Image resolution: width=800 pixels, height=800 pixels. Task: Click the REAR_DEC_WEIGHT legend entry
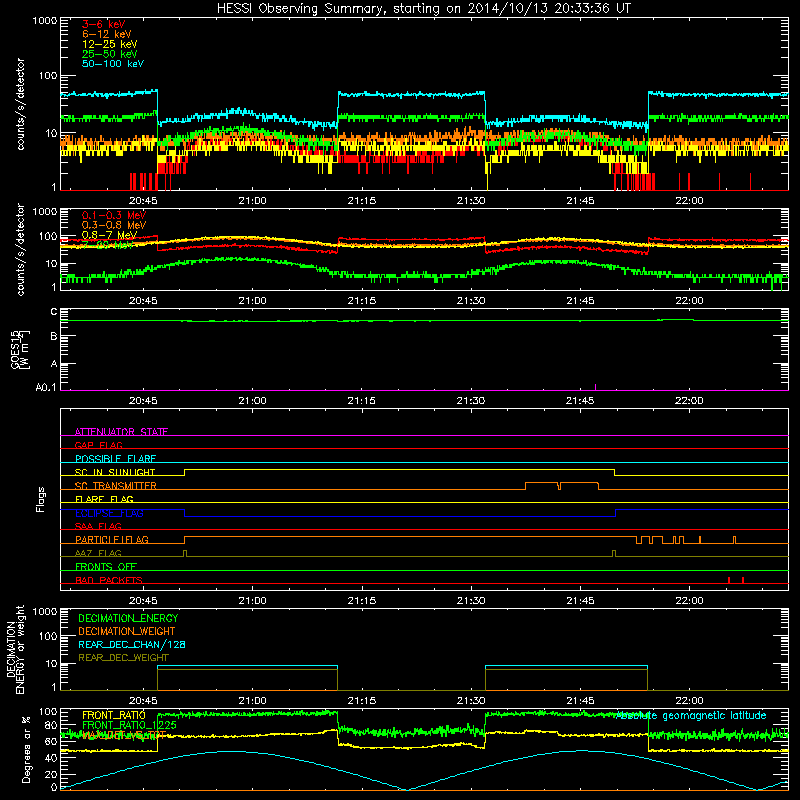coord(123,658)
